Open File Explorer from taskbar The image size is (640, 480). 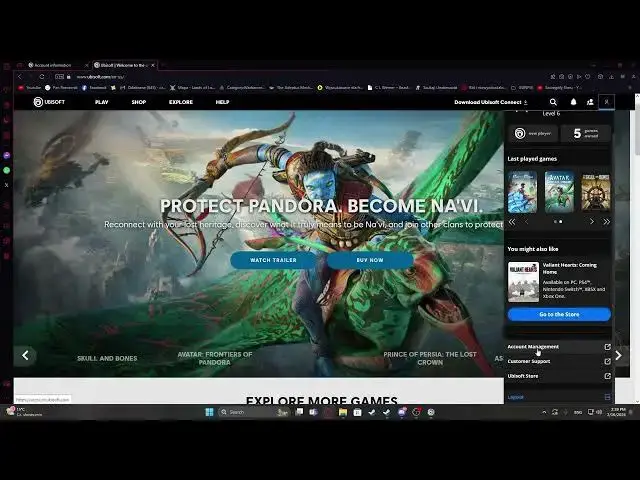[x=343, y=412]
